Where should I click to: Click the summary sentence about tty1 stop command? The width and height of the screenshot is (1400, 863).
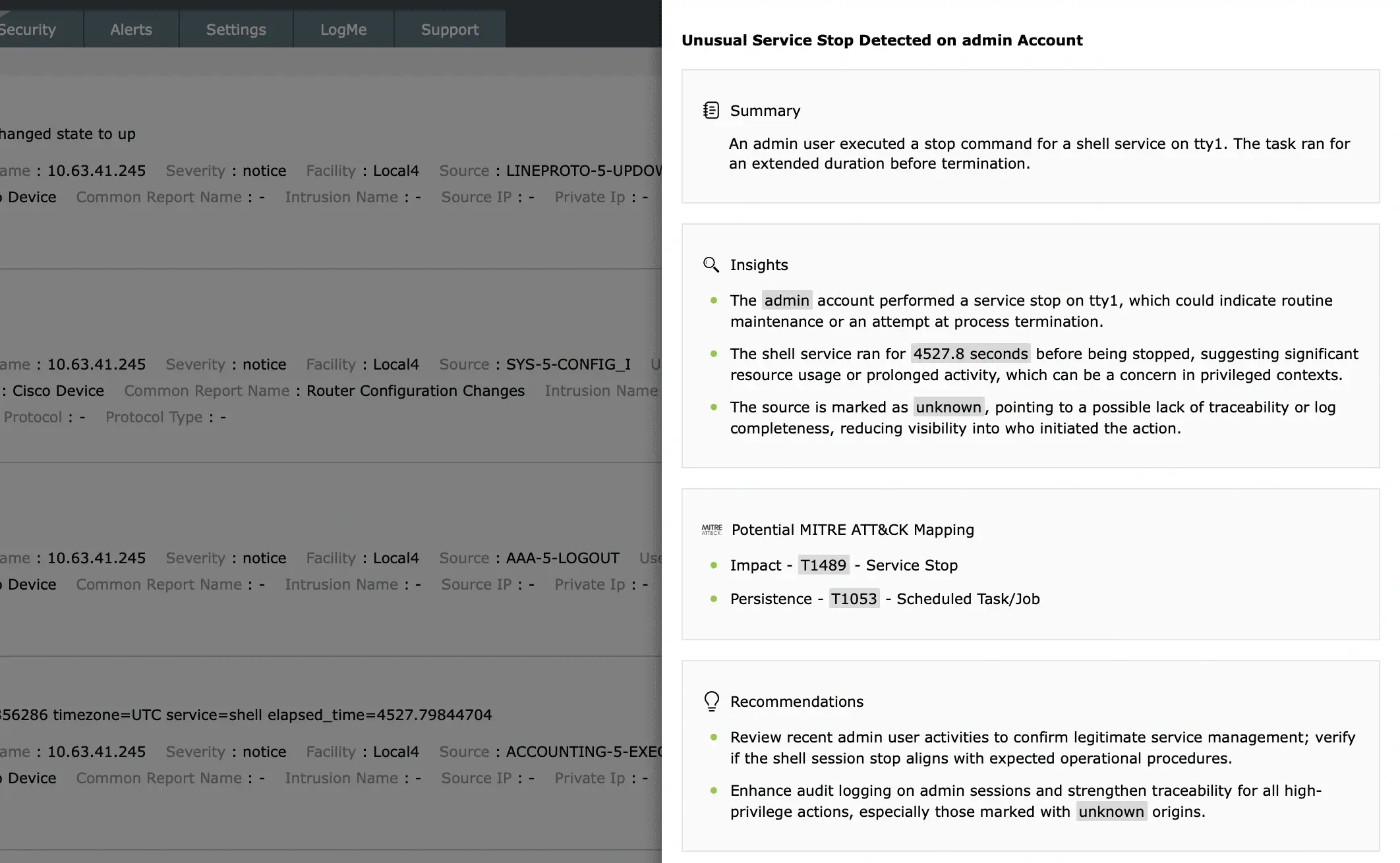point(1039,153)
